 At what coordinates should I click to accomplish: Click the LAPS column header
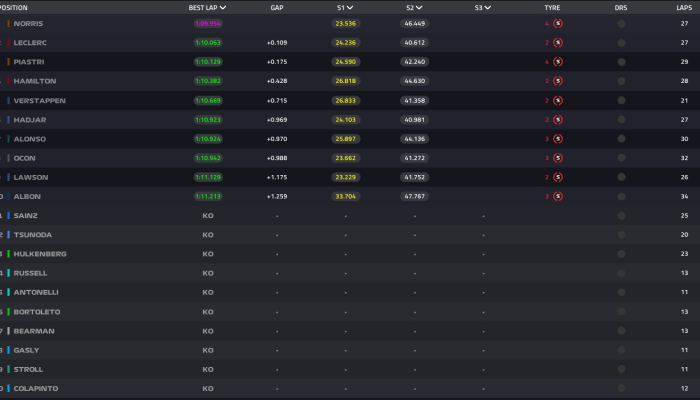[x=684, y=7]
